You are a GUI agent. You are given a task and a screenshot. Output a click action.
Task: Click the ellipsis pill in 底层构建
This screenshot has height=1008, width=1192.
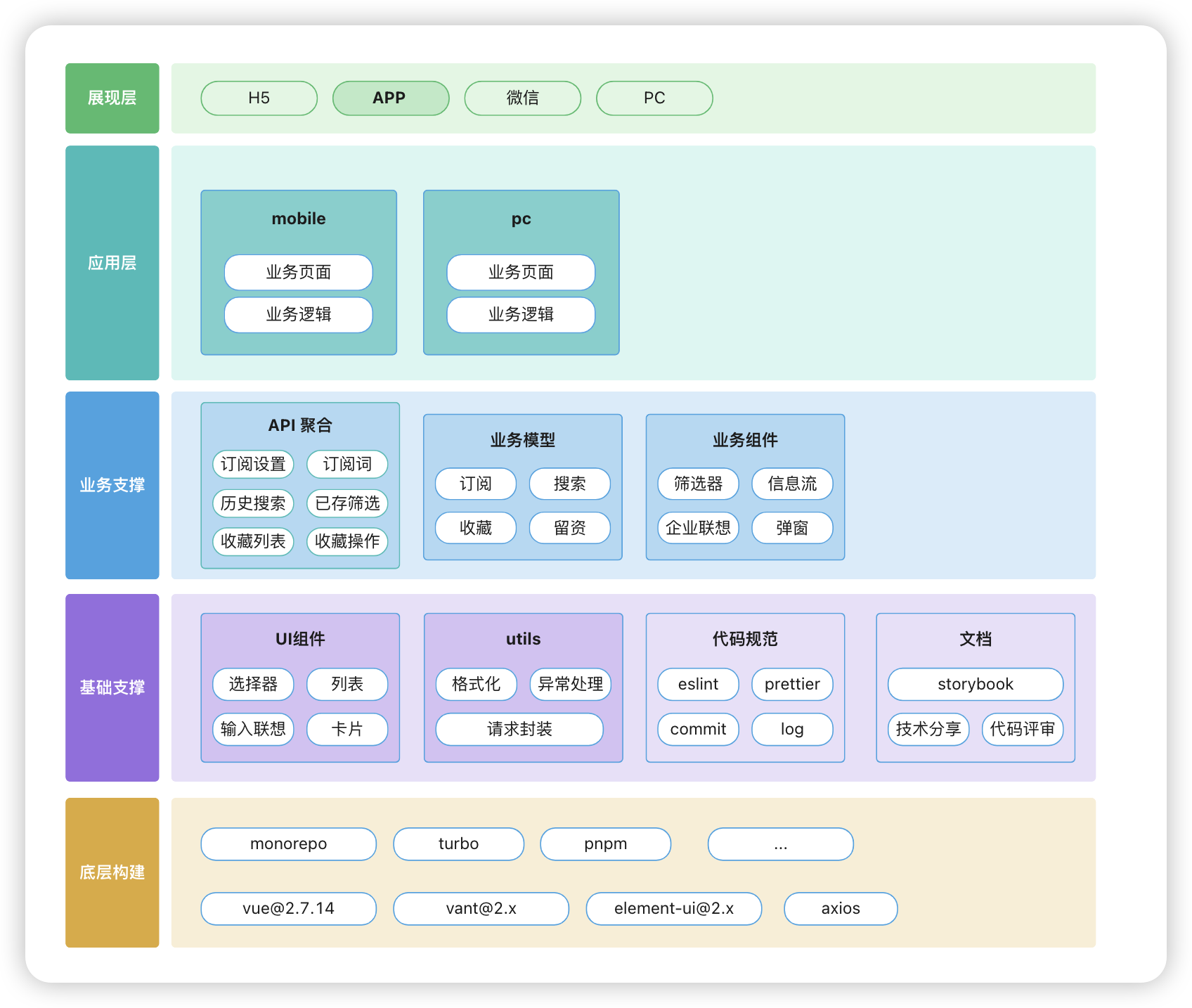(780, 844)
